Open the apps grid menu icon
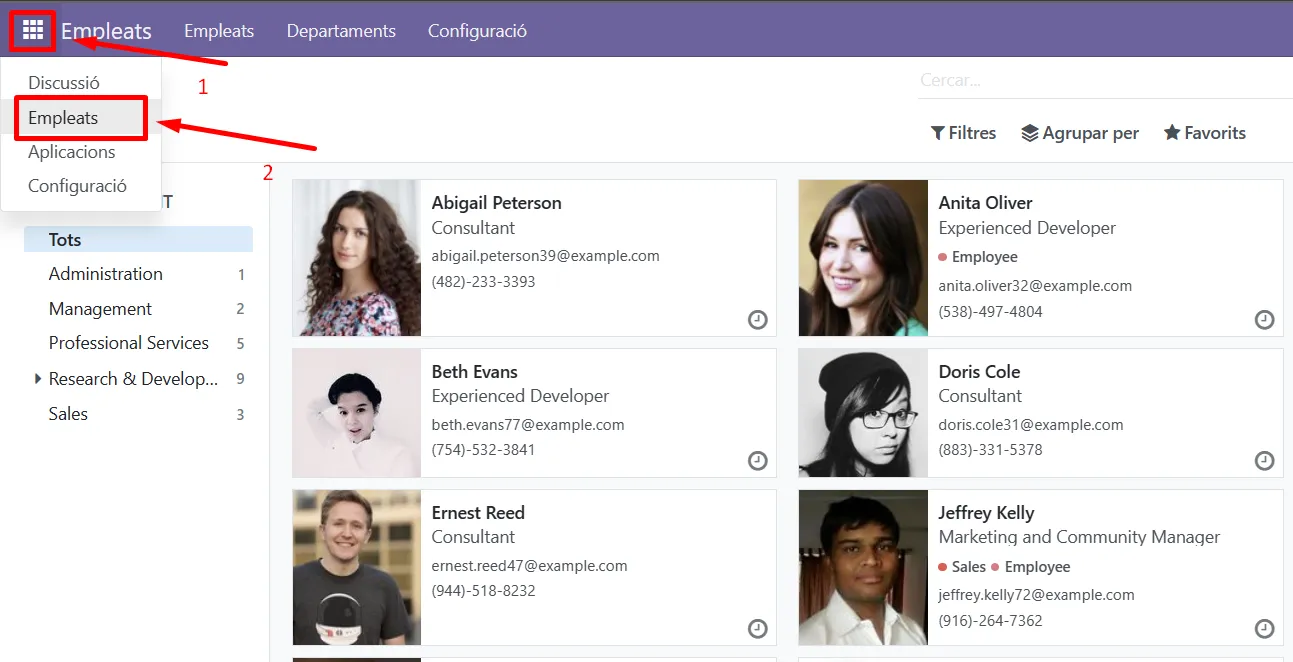1293x662 pixels. 33,31
